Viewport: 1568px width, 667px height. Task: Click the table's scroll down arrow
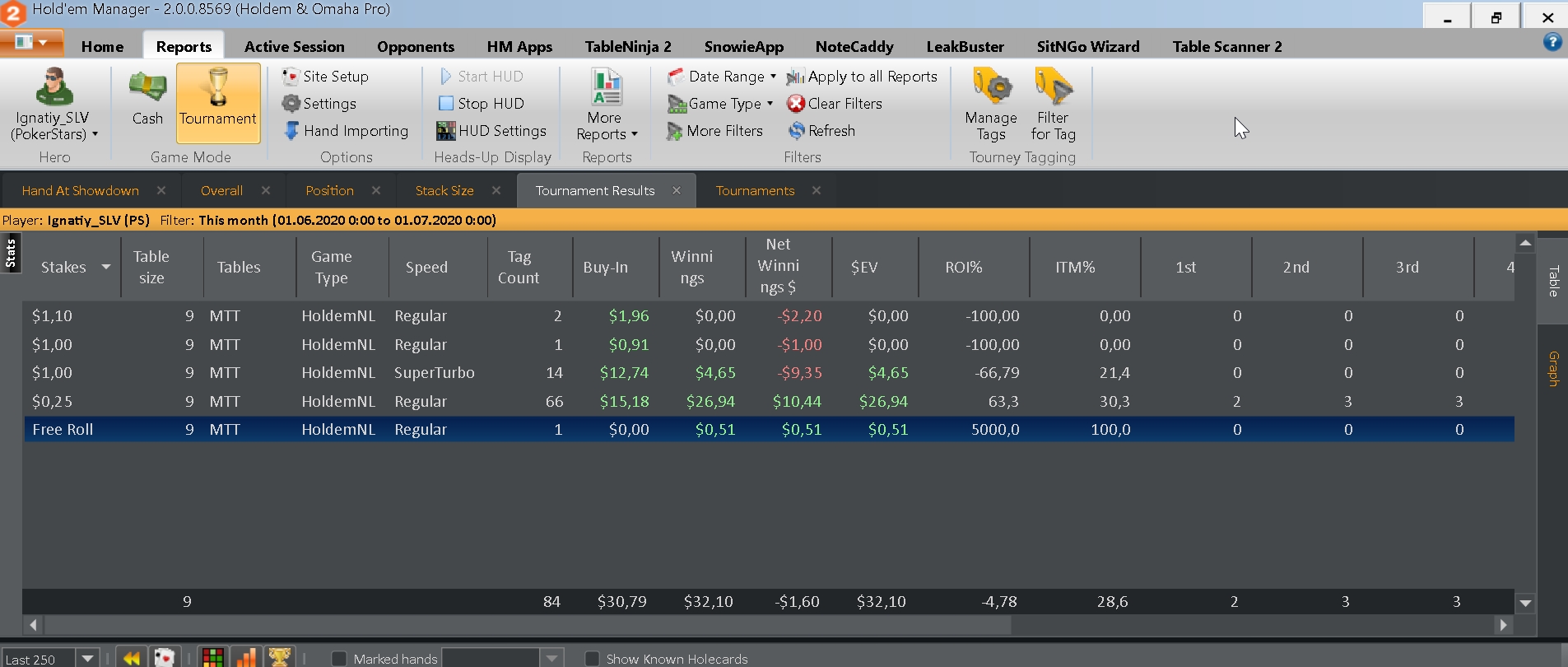point(1525,603)
